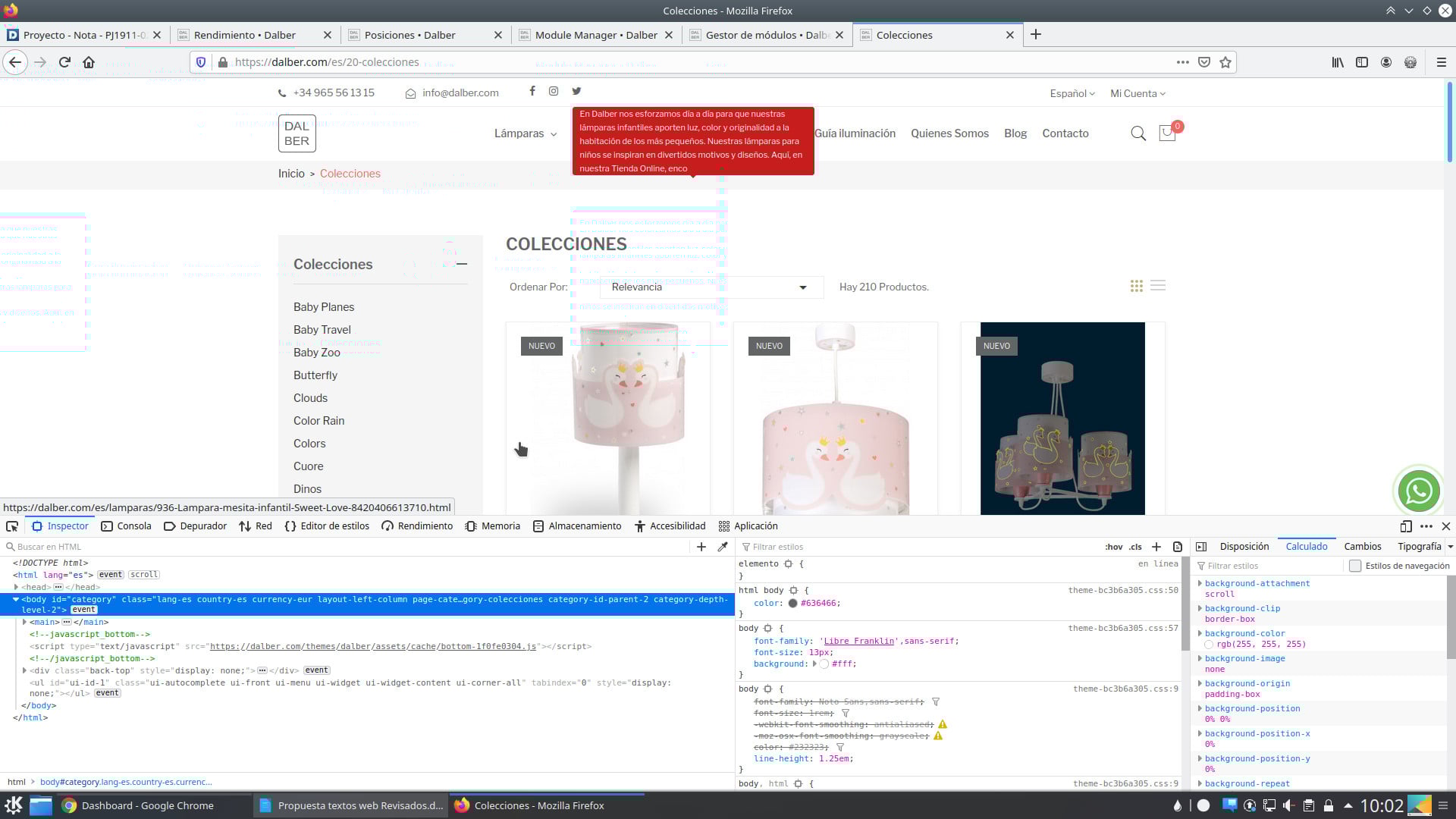Click the WhatsApp chat floating button
This screenshot has height=819, width=1456.
[x=1418, y=491]
